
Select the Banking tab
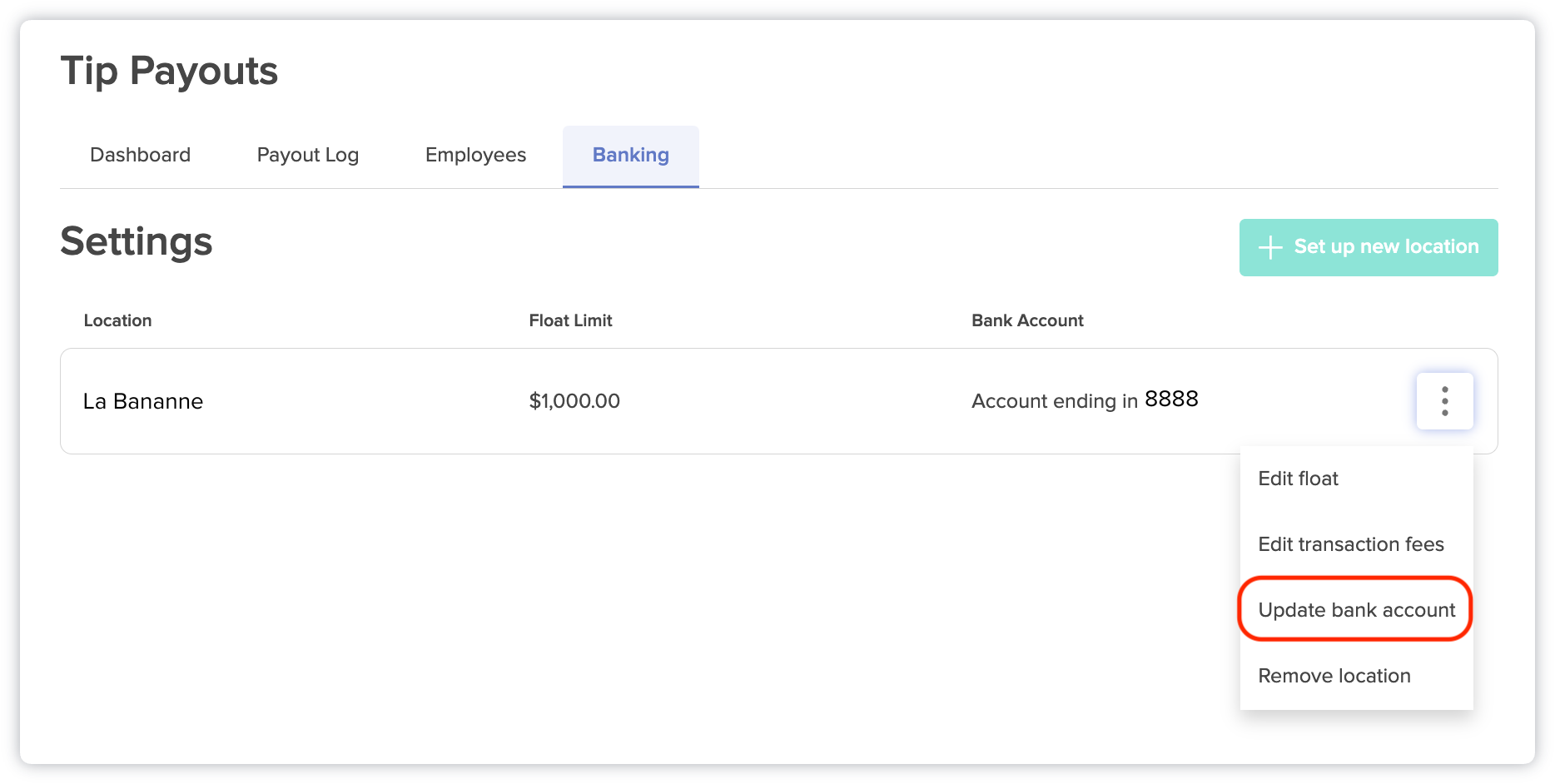point(630,155)
